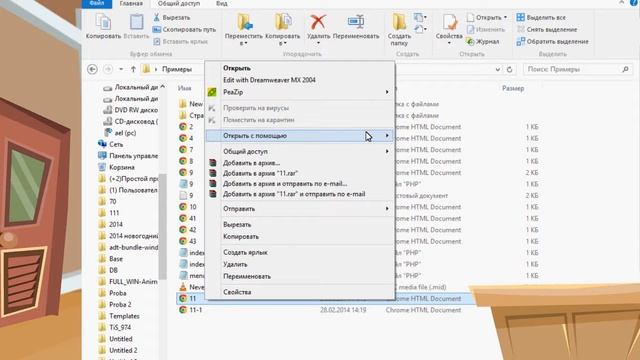Click the red Удалить icon
The width and height of the screenshot is (640, 360).
(x=318, y=22)
